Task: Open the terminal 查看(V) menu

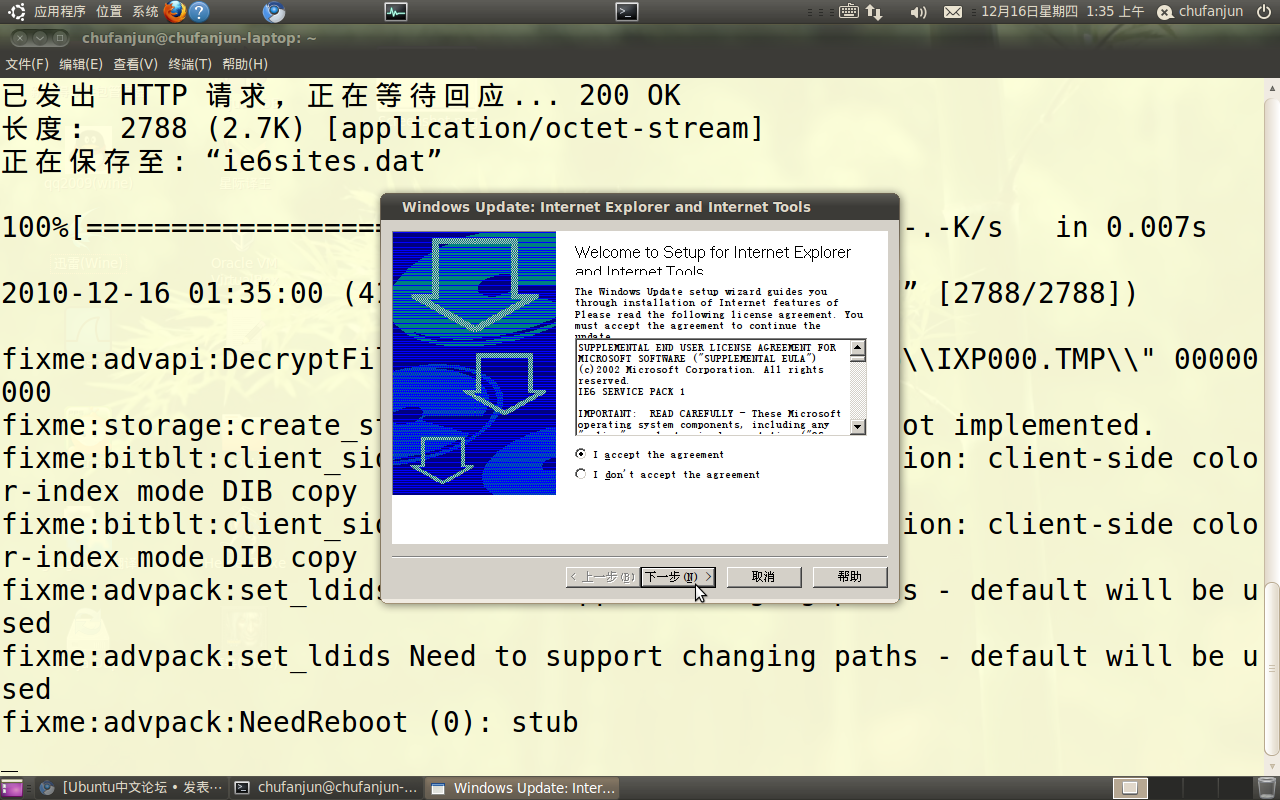Action: pyautogui.click(x=135, y=64)
